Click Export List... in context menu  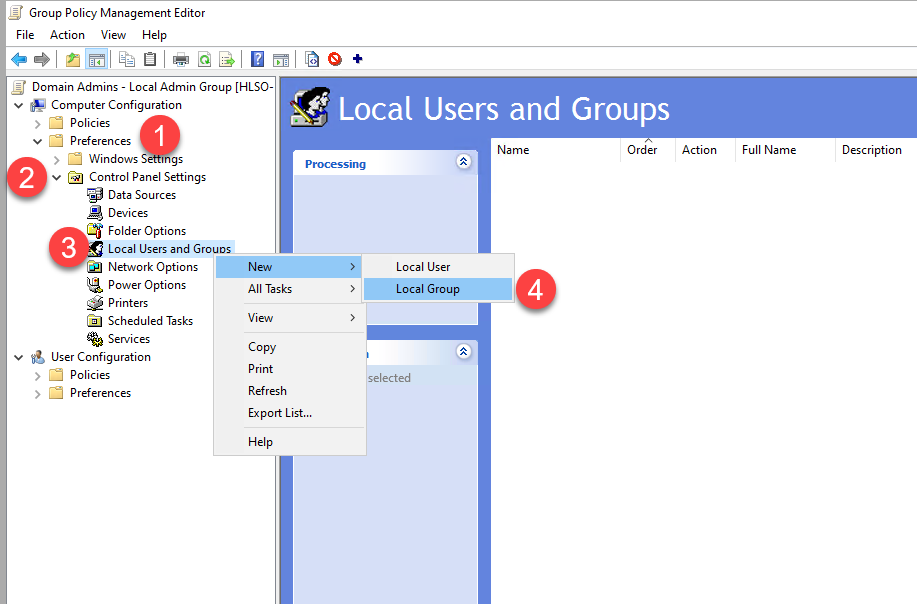[279, 413]
